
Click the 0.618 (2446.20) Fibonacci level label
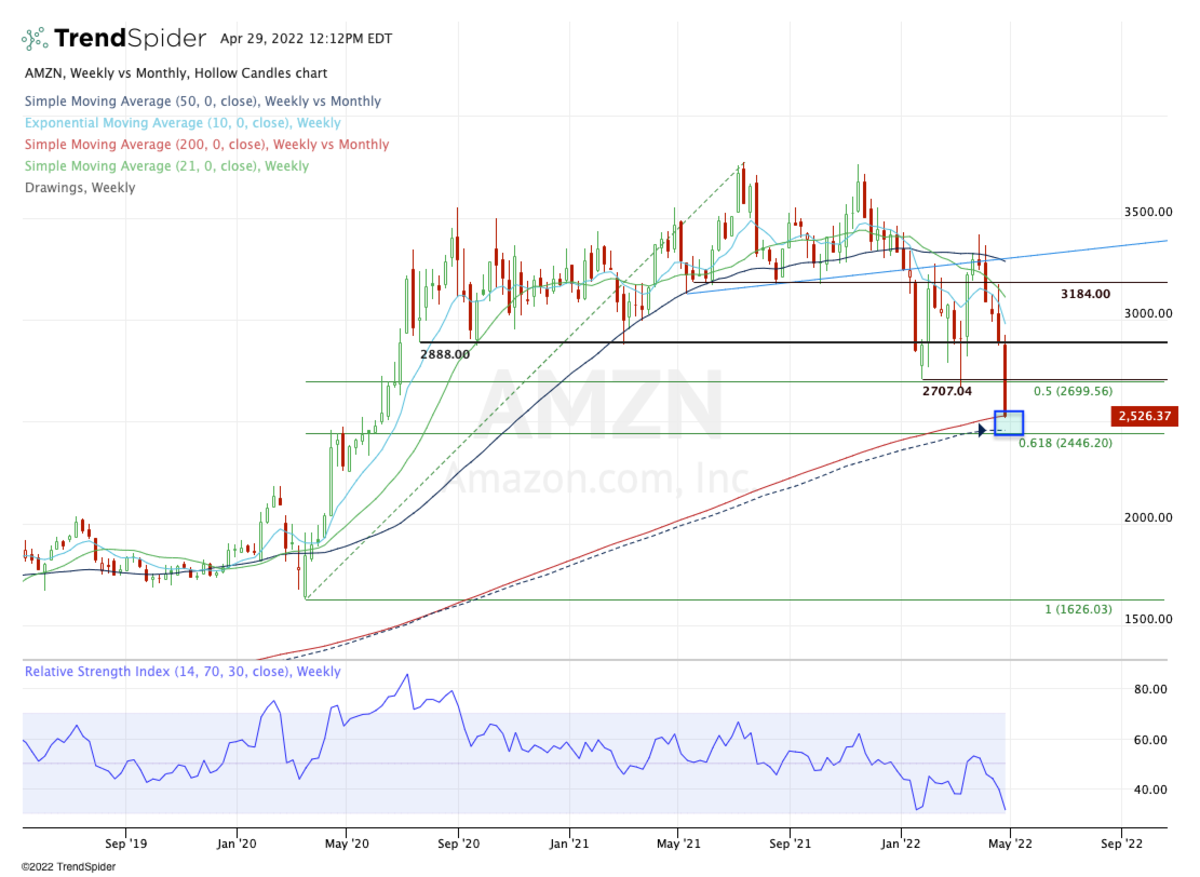1065,442
